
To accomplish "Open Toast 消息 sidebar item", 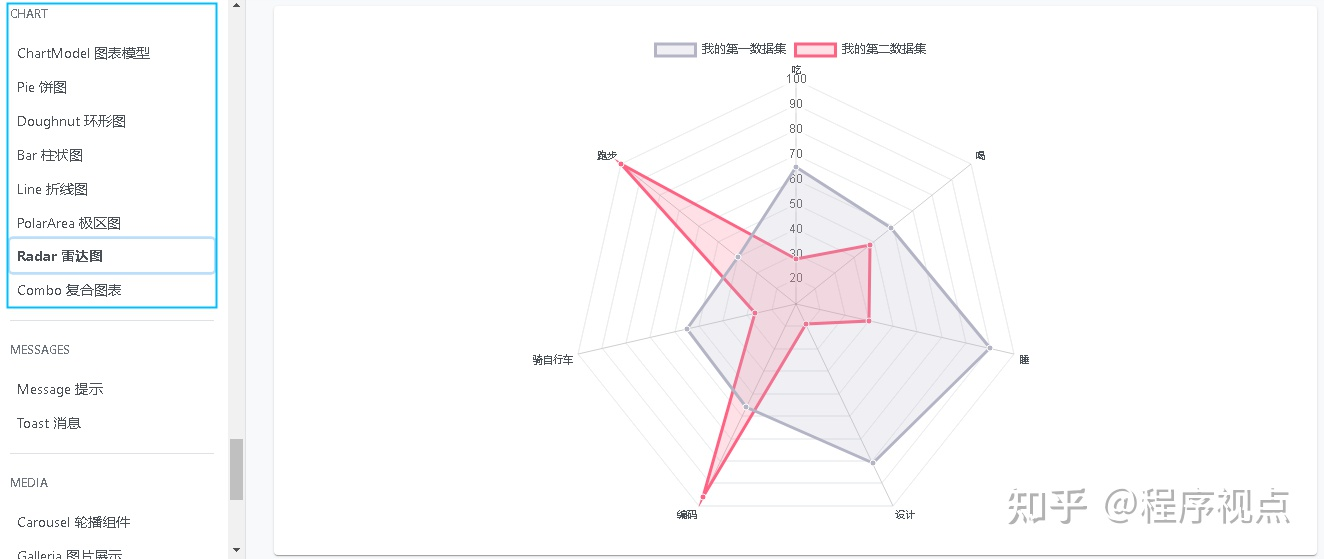I will [x=49, y=423].
